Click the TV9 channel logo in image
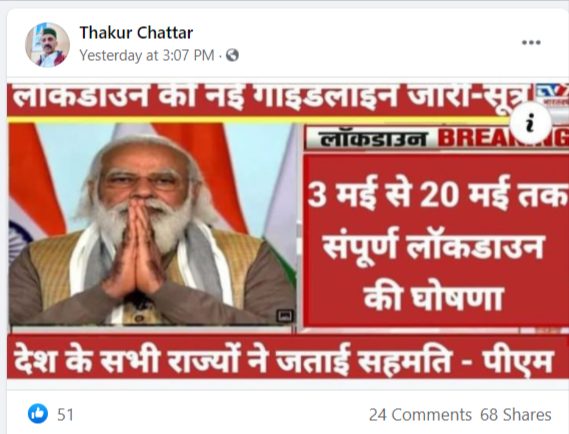This screenshot has height=434, width=569. [553, 93]
